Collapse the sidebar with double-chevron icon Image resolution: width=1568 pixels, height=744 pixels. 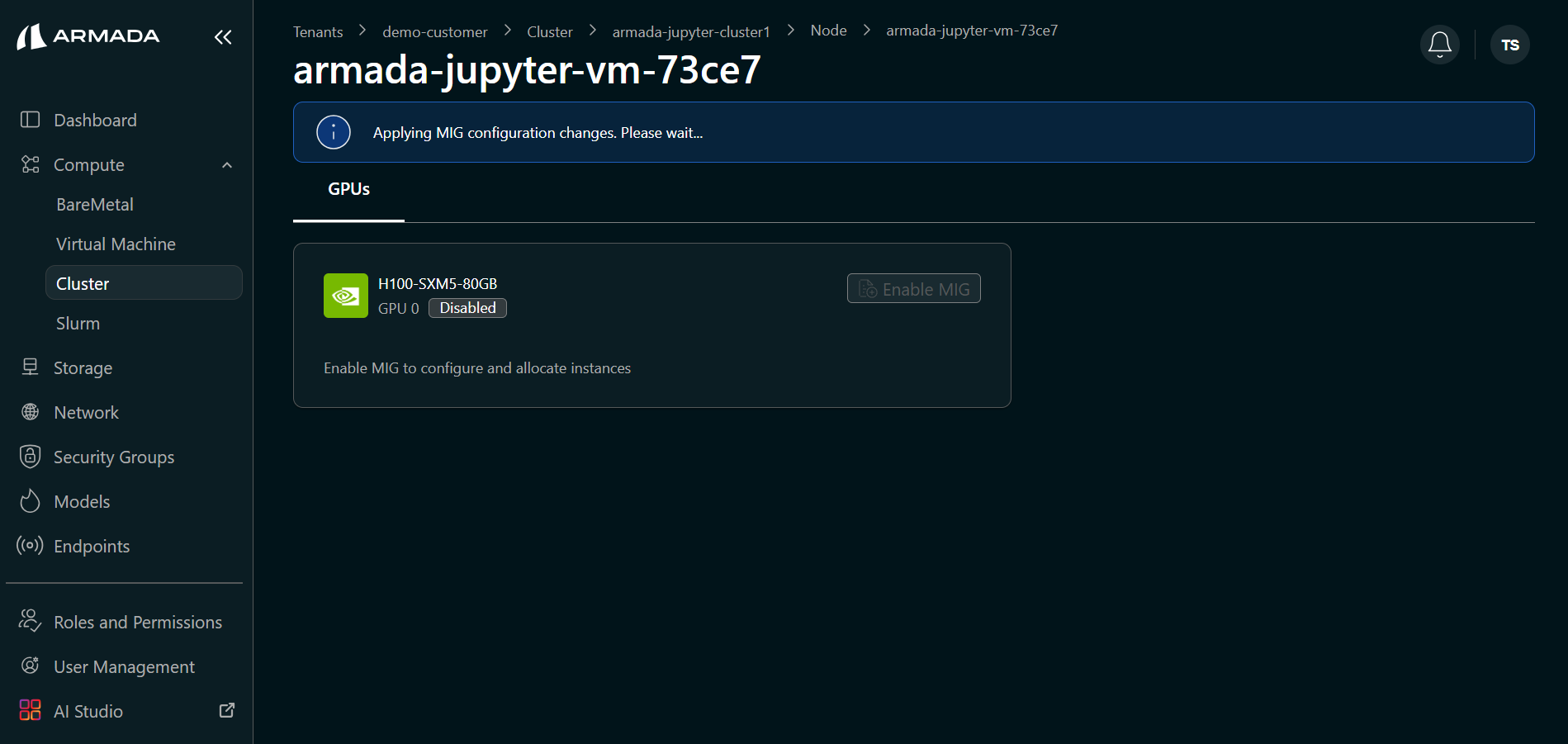pyautogui.click(x=223, y=37)
